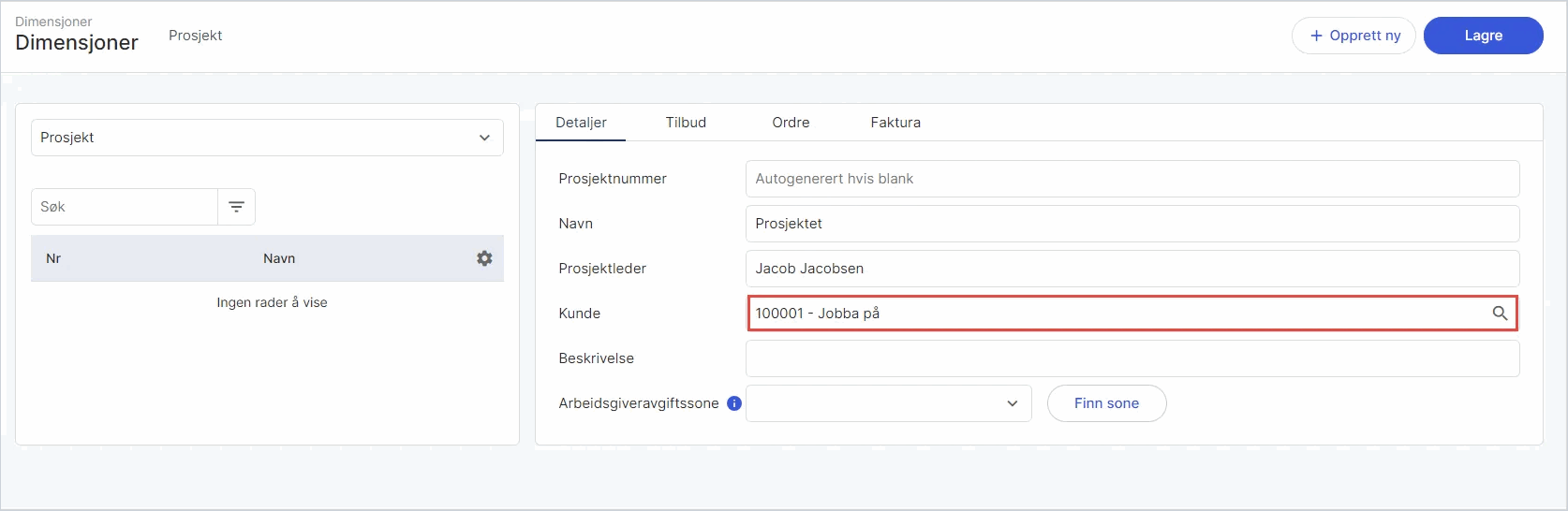Viewport: 1568px width, 511px height.
Task: Sort by the Navn column header
Action: click(x=279, y=258)
